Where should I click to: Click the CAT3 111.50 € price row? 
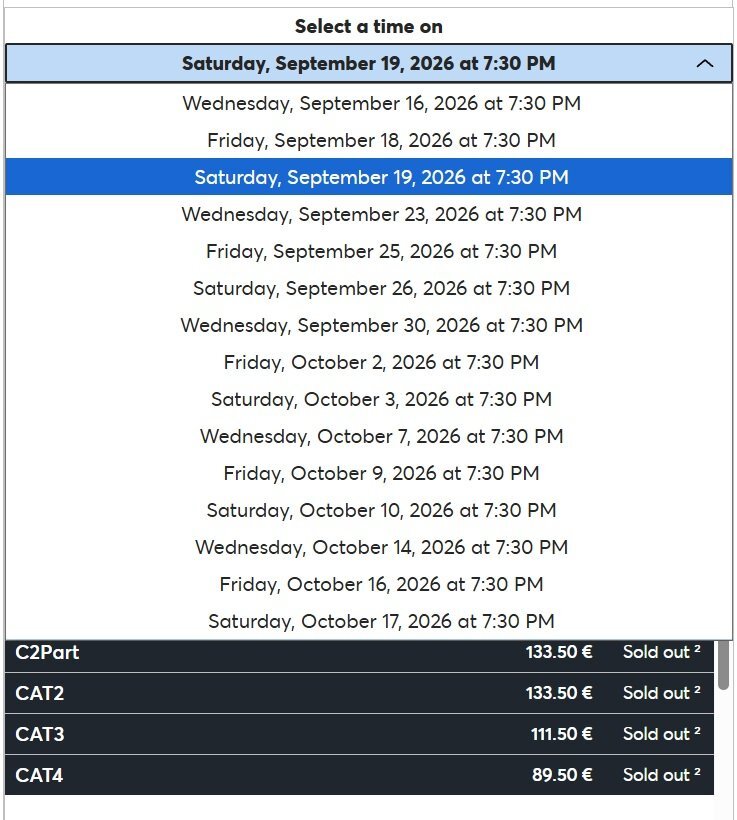358,734
